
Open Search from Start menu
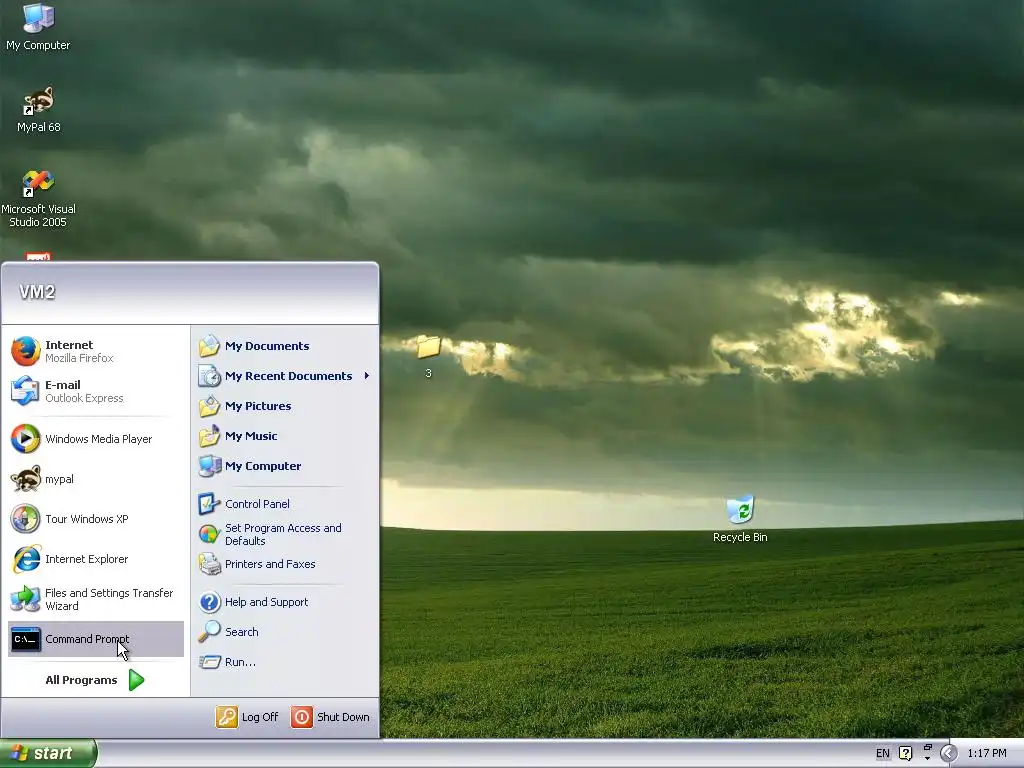[x=285, y=632]
